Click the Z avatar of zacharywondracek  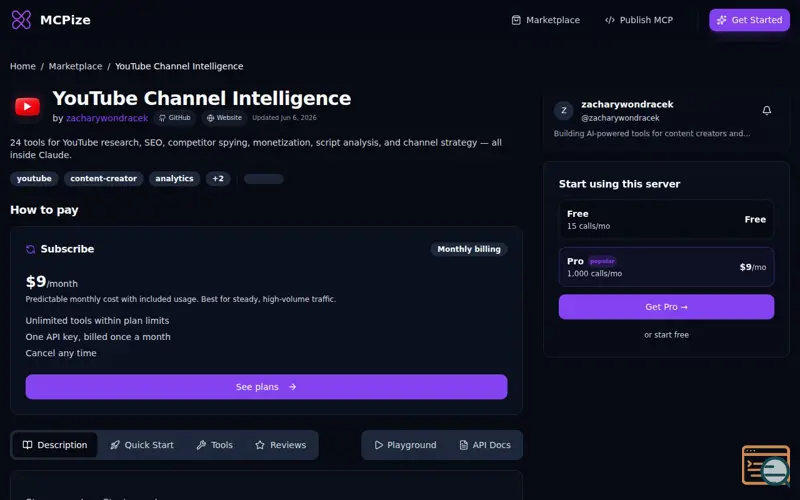[x=564, y=110]
